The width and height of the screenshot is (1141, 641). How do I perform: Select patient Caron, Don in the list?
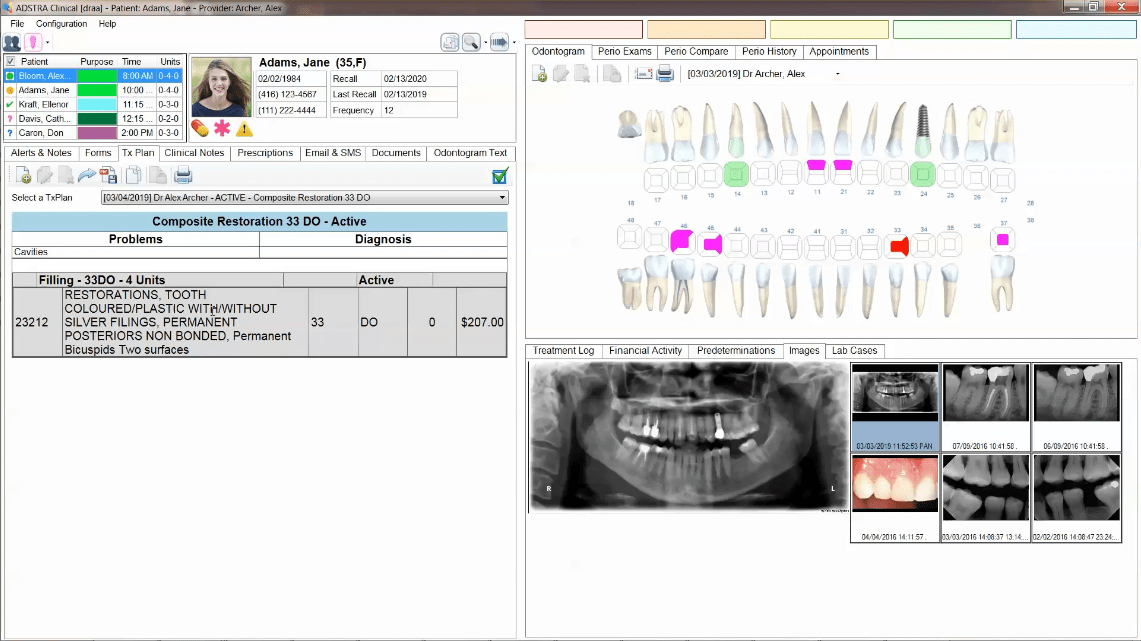click(93, 133)
